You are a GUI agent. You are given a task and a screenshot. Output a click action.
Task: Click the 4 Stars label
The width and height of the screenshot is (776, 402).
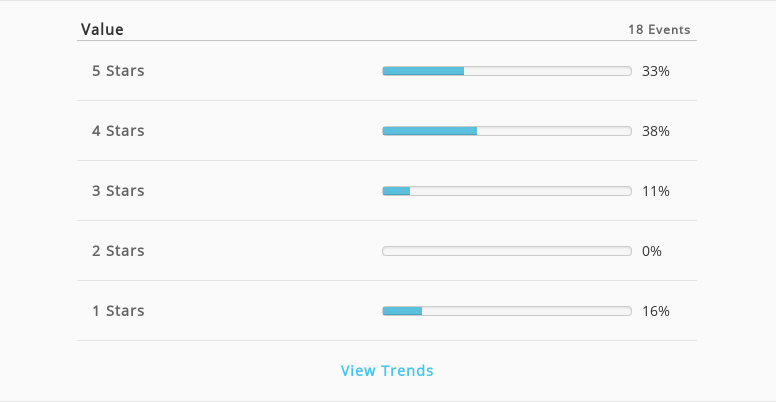click(x=118, y=131)
